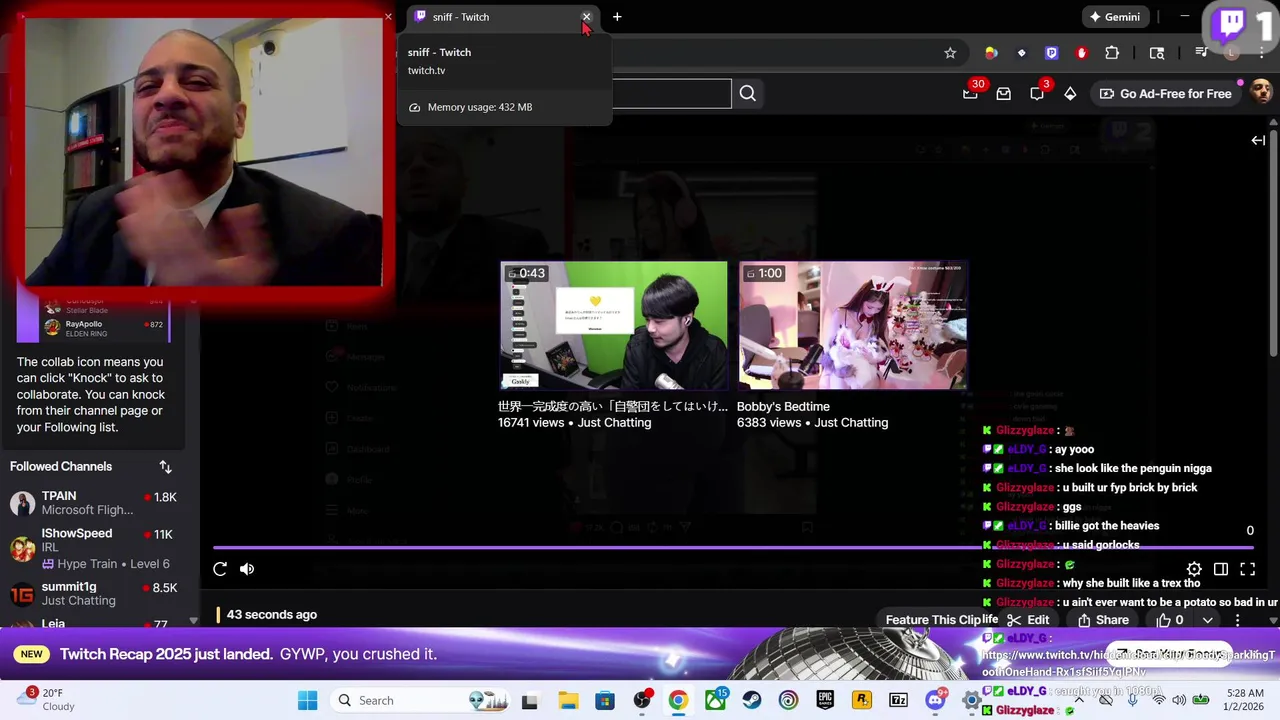Open the Twitch inbox tray icon
Image resolution: width=1280 pixels, height=720 pixels.
[x=1003, y=94]
